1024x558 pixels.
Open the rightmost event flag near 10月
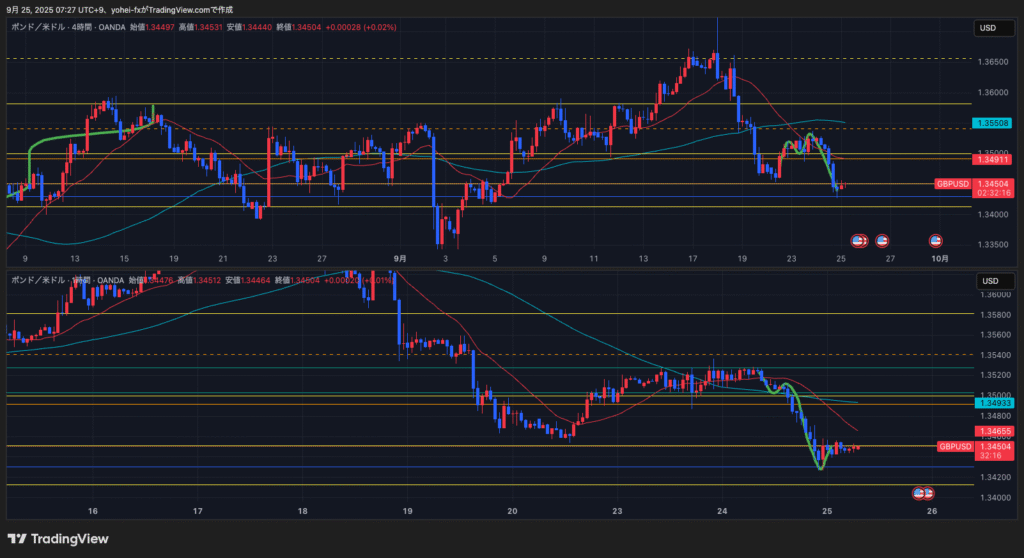936,241
